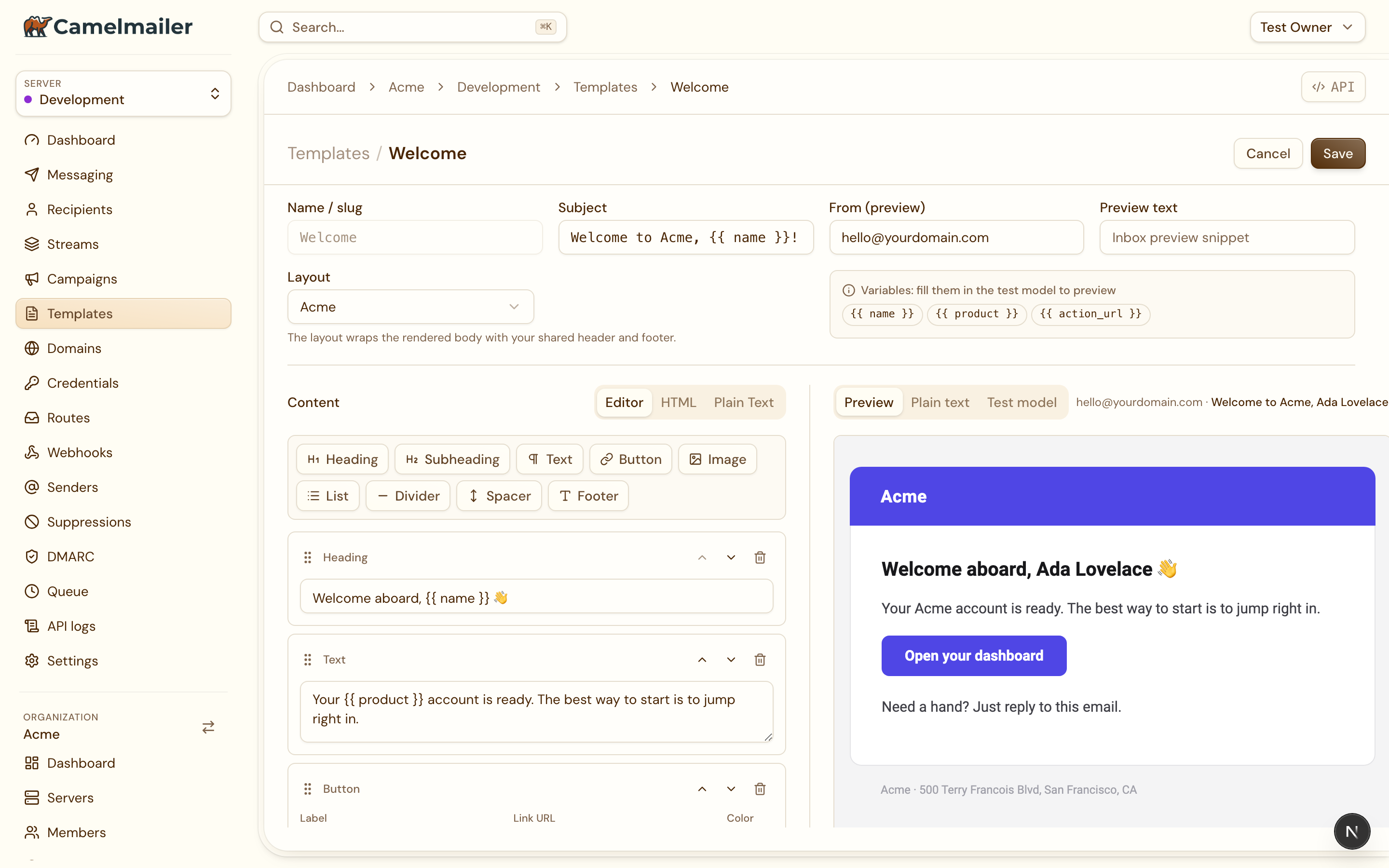
Task: Open API logs from the sidebar
Action: point(123,626)
